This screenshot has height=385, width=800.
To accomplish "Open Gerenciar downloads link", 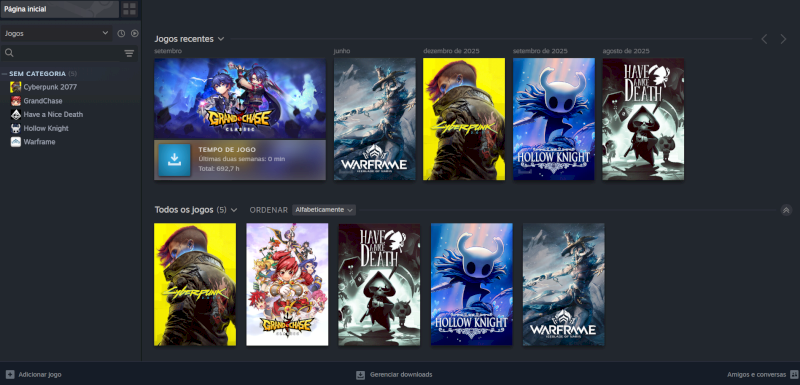I will [401, 375].
